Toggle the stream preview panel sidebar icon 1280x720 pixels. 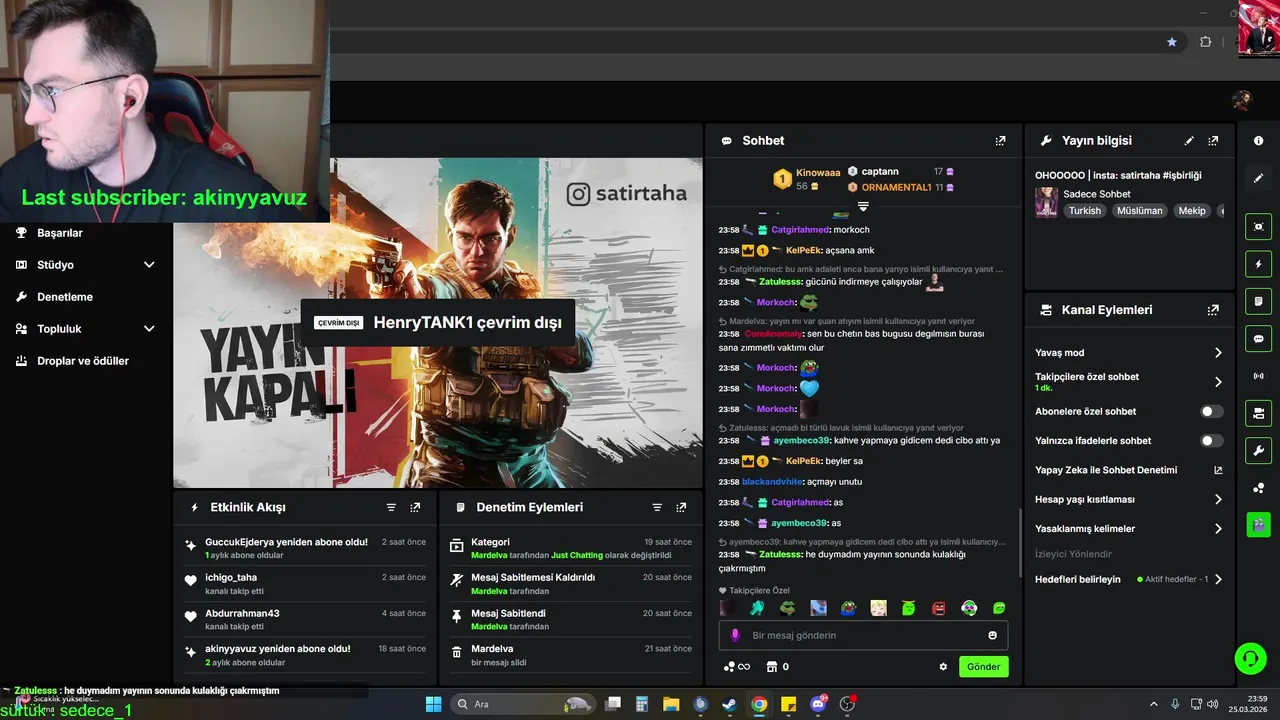click(1258, 227)
